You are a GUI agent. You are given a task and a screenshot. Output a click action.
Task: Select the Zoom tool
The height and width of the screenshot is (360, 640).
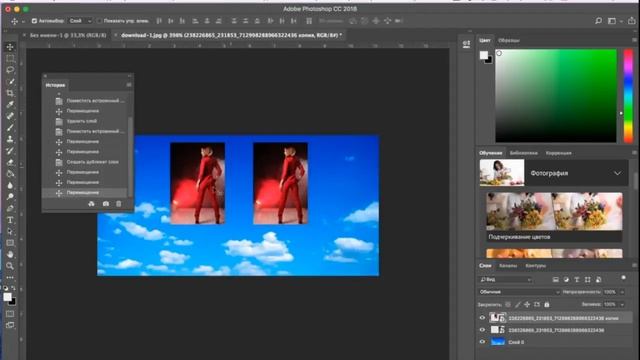pyautogui.click(x=10, y=266)
